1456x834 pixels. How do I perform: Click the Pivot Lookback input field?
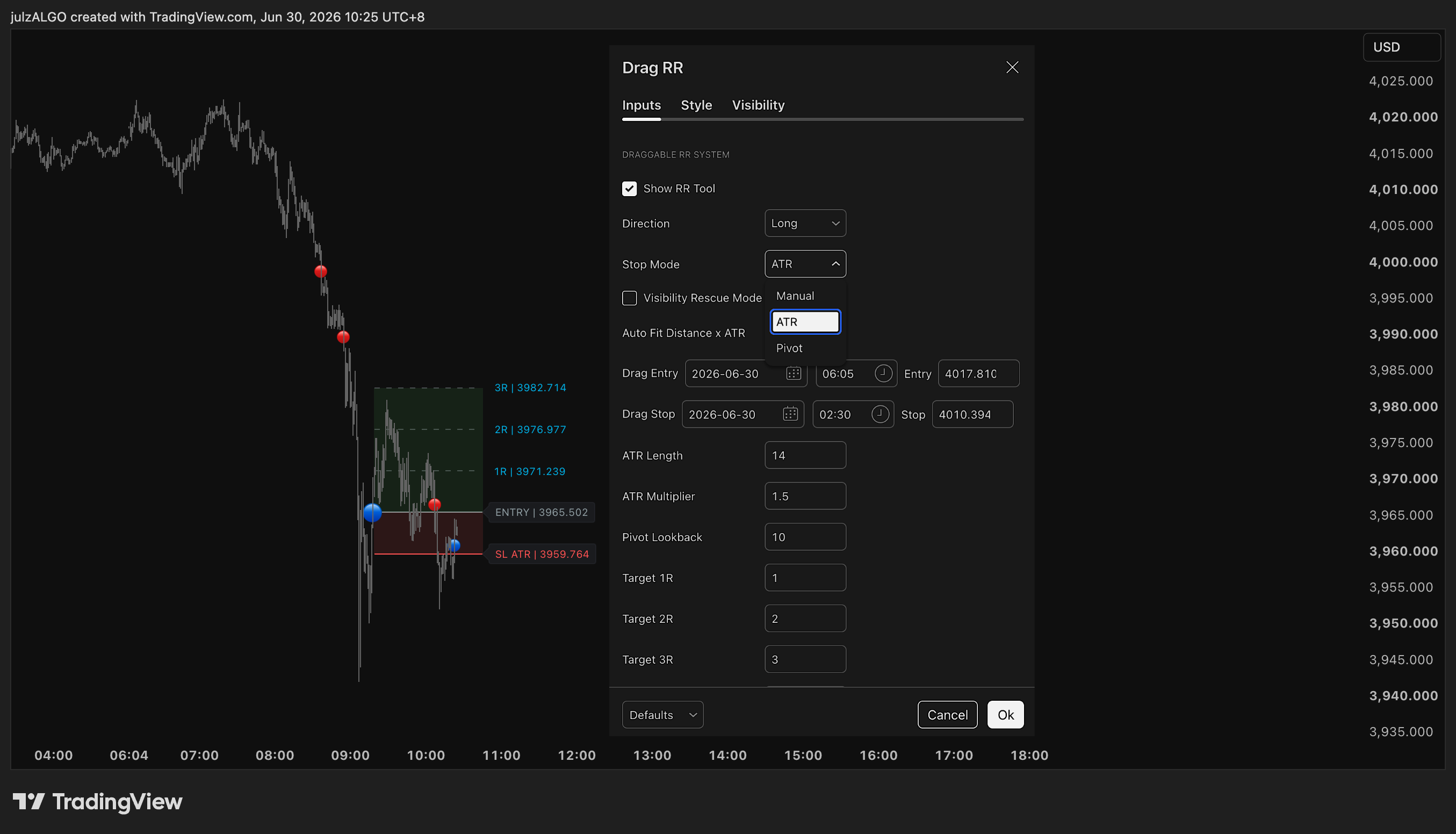(x=805, y=537)
